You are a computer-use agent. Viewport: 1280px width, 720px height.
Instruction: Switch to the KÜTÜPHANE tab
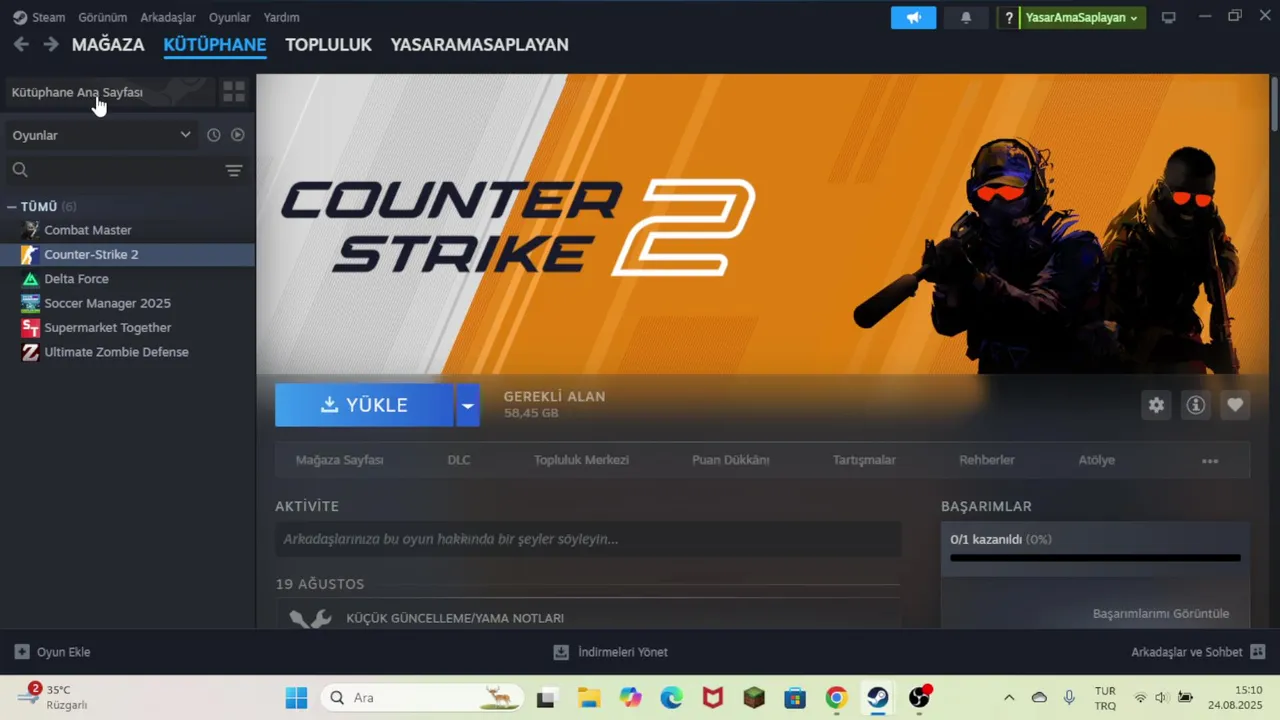point(215,45)
